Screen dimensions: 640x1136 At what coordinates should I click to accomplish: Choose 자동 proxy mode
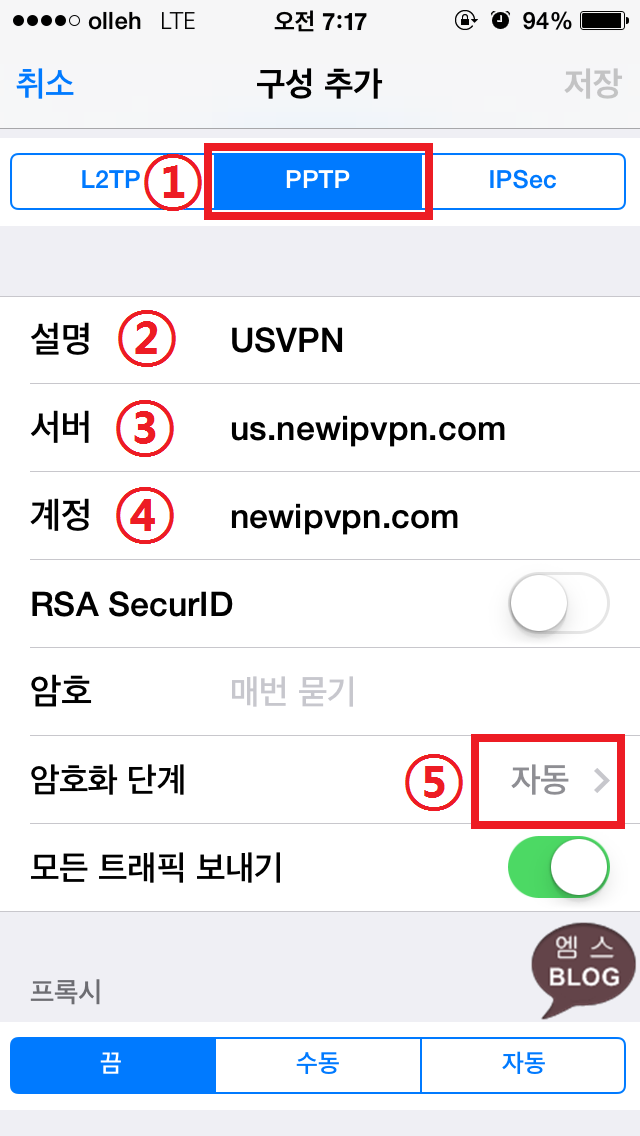(x=523, y=1064)
